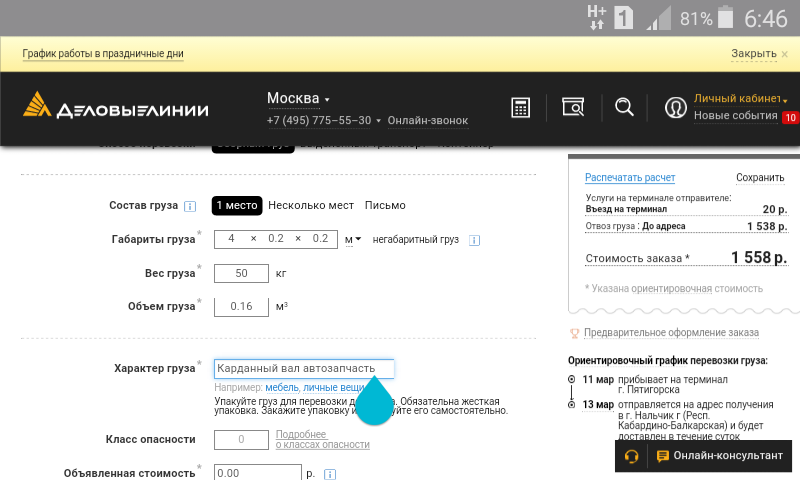Image resolution: width=800 pixels, height=480 pixels.
Task: Click the Вес груза weight field
Action: [241, 273]
